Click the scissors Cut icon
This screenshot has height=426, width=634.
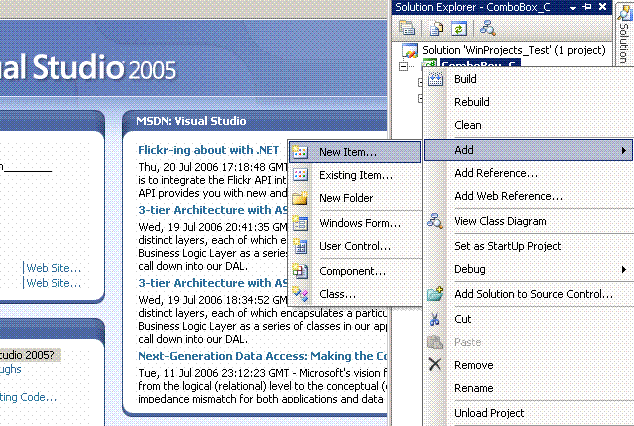(435, 319)
